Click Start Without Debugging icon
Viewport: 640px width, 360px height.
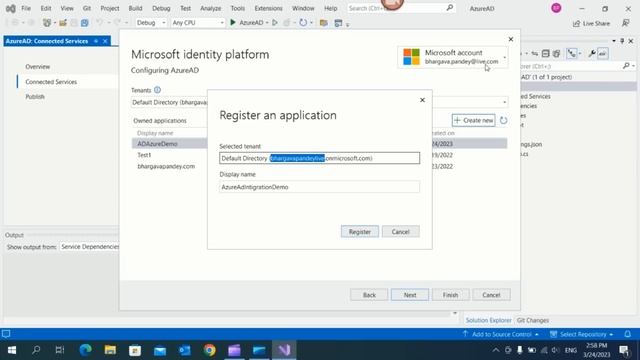click(275, 23)
